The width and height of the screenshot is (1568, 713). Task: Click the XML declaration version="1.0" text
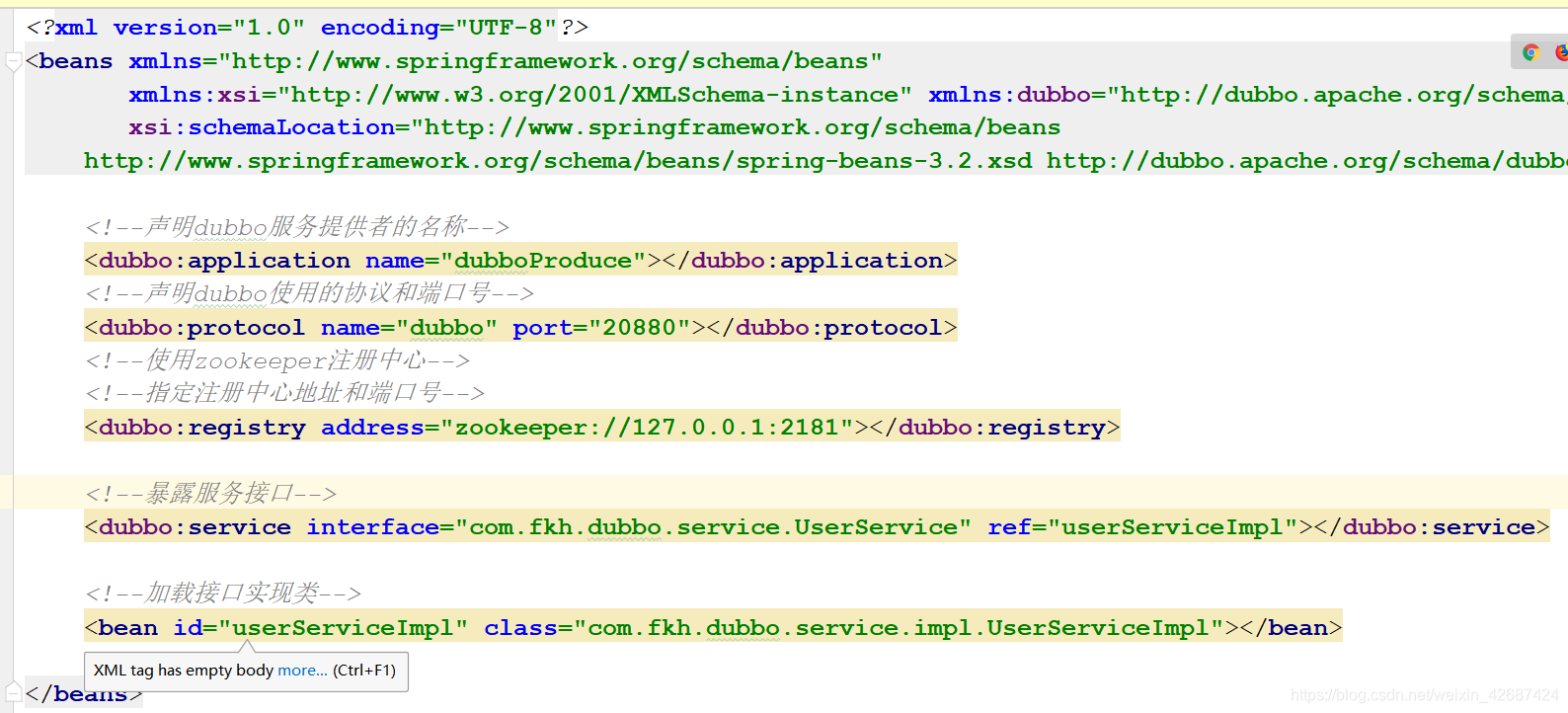(x=209, y=28)
